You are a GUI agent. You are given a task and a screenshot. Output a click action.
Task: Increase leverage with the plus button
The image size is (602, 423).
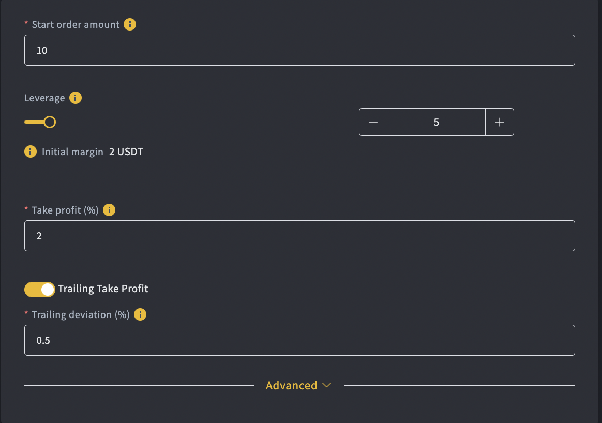click(499, 122)
